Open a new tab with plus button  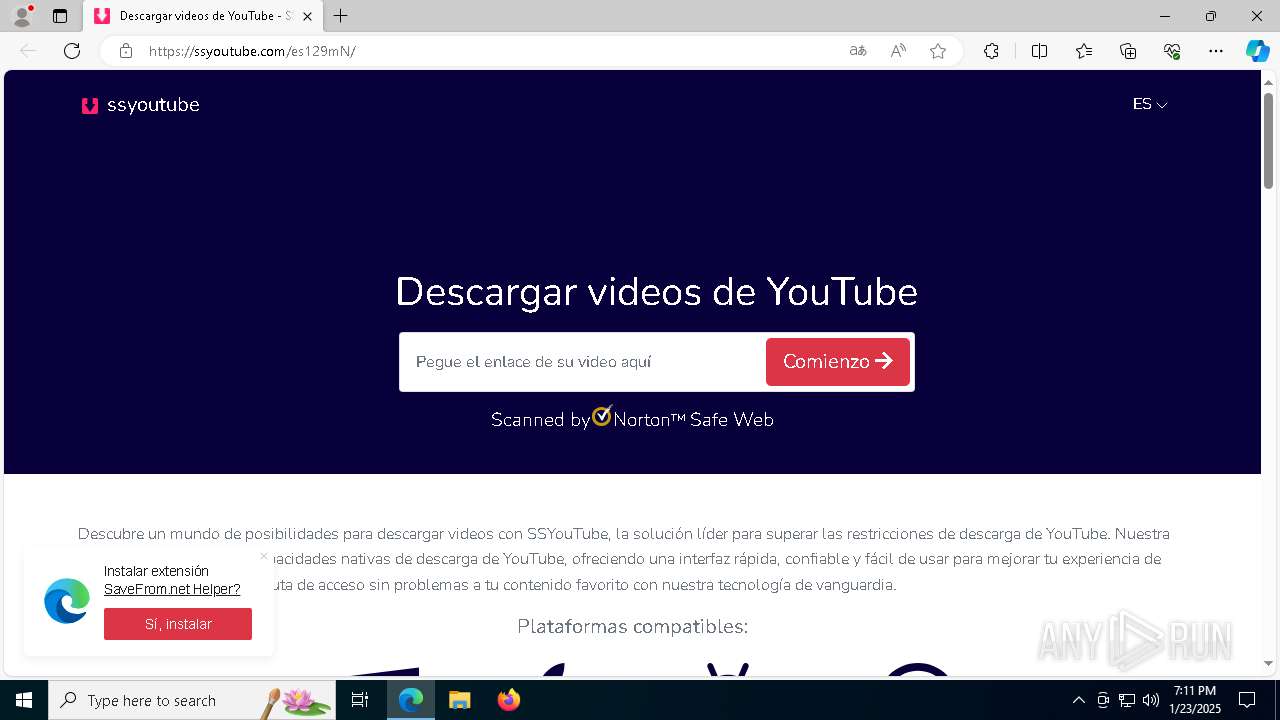[341, 16]
